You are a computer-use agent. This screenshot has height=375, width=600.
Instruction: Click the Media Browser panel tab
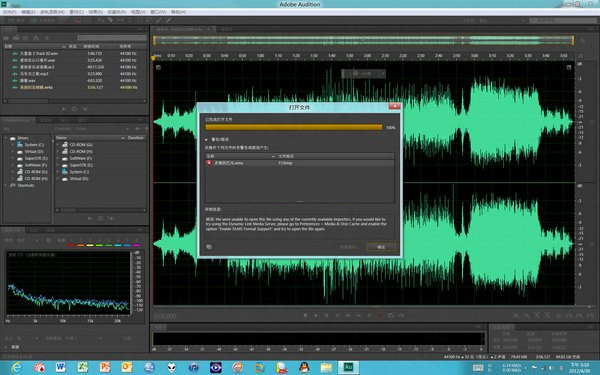click(17, 120)
